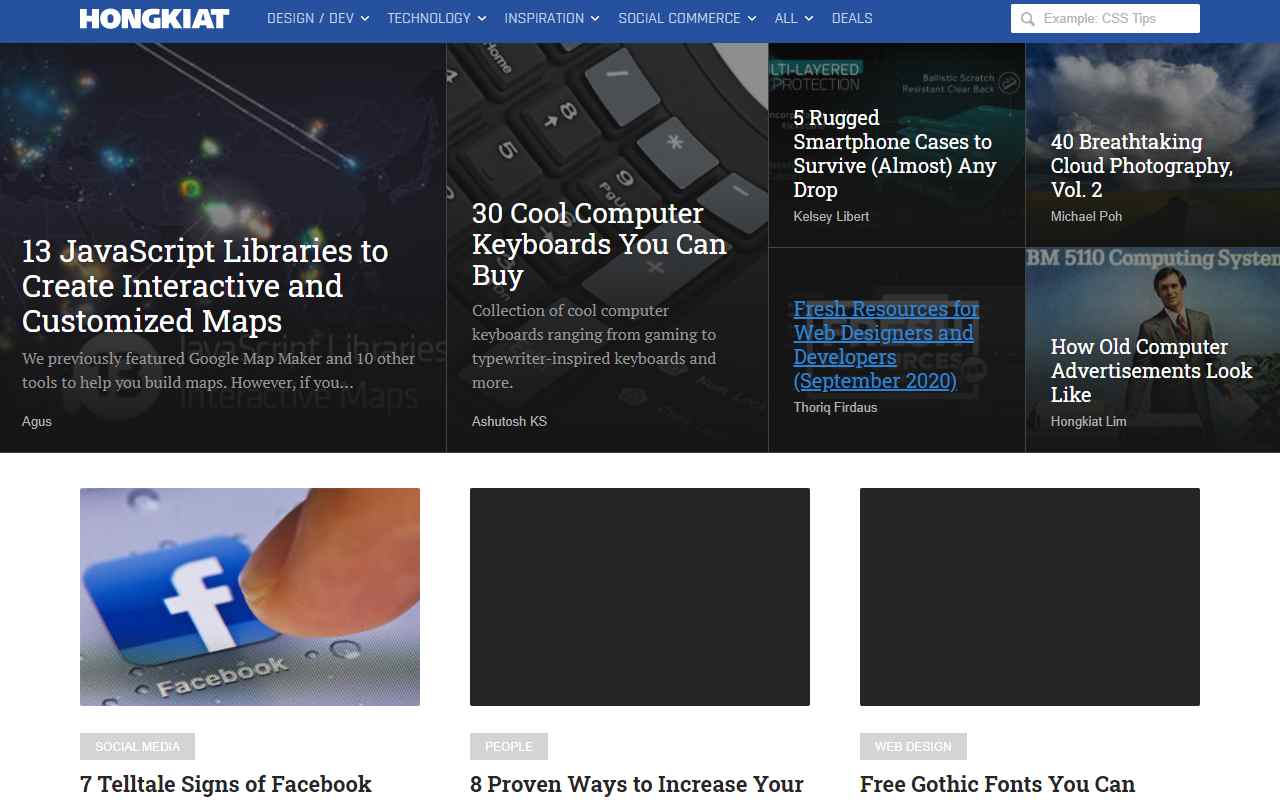Click the Social Media category tag
The image size is (1280, 800).
137,746
